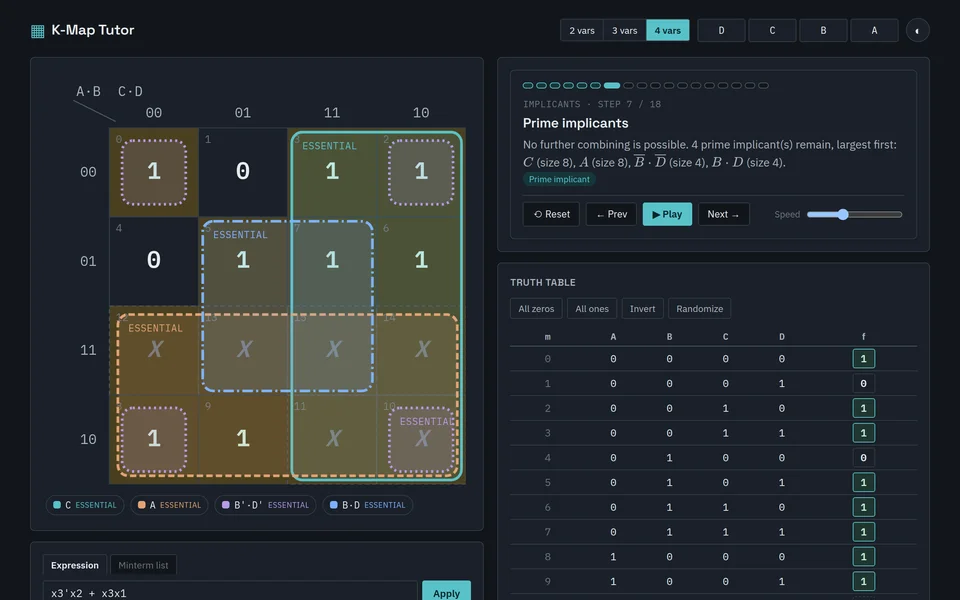This screenshot has width=960, height=600.
Task: Click K-map cell 6 in row 01
Action: (421, 261)
